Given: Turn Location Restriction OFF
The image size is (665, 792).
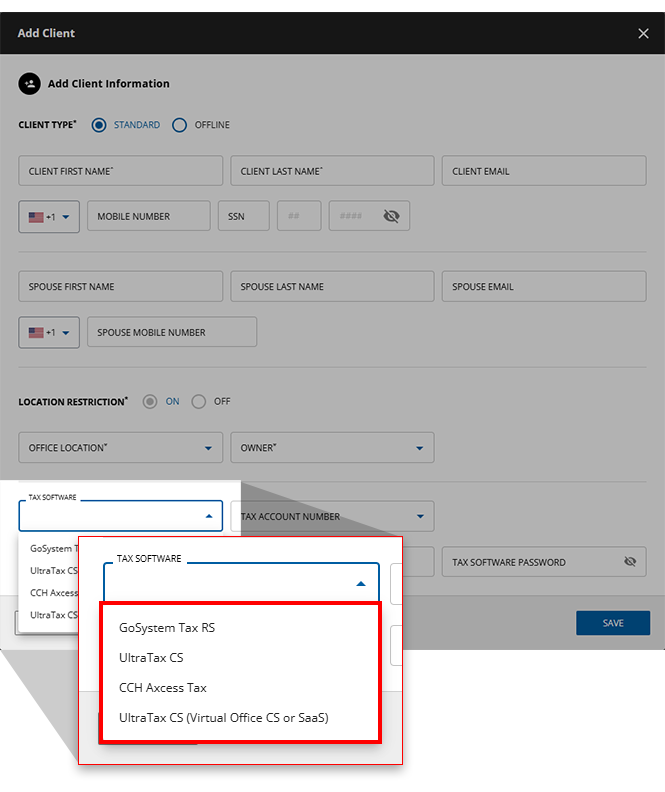Looking at the screenshot, I should [x=198, y=402].
